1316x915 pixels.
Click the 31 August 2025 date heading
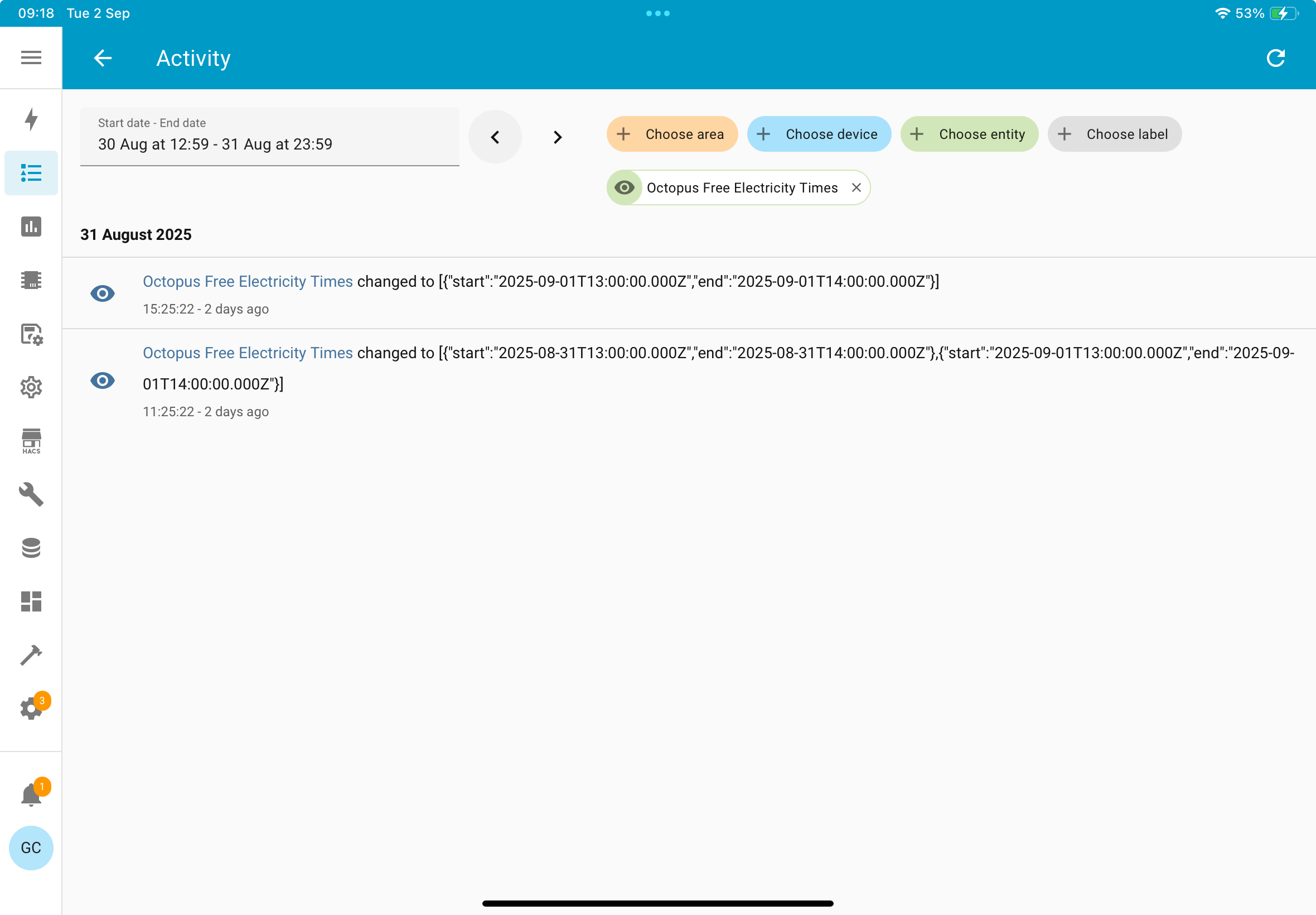pyautogui.click(x=136, y=234)
